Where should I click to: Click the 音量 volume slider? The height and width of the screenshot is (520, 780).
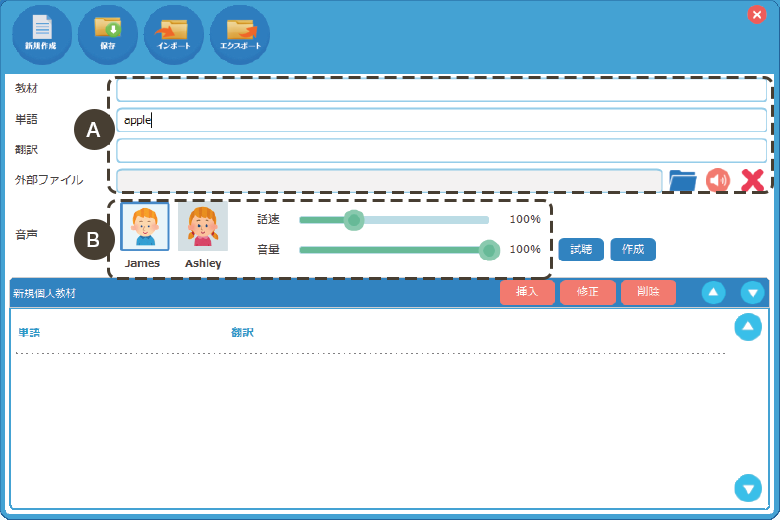(394, 250)
